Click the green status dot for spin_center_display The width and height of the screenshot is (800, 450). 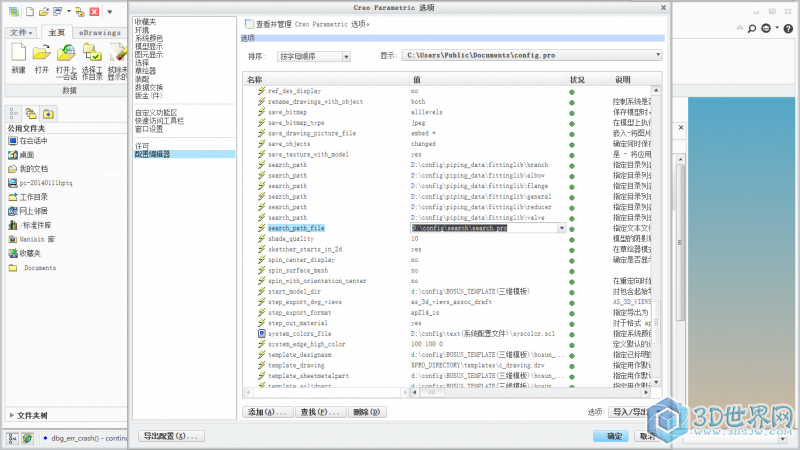pos(572,260)
